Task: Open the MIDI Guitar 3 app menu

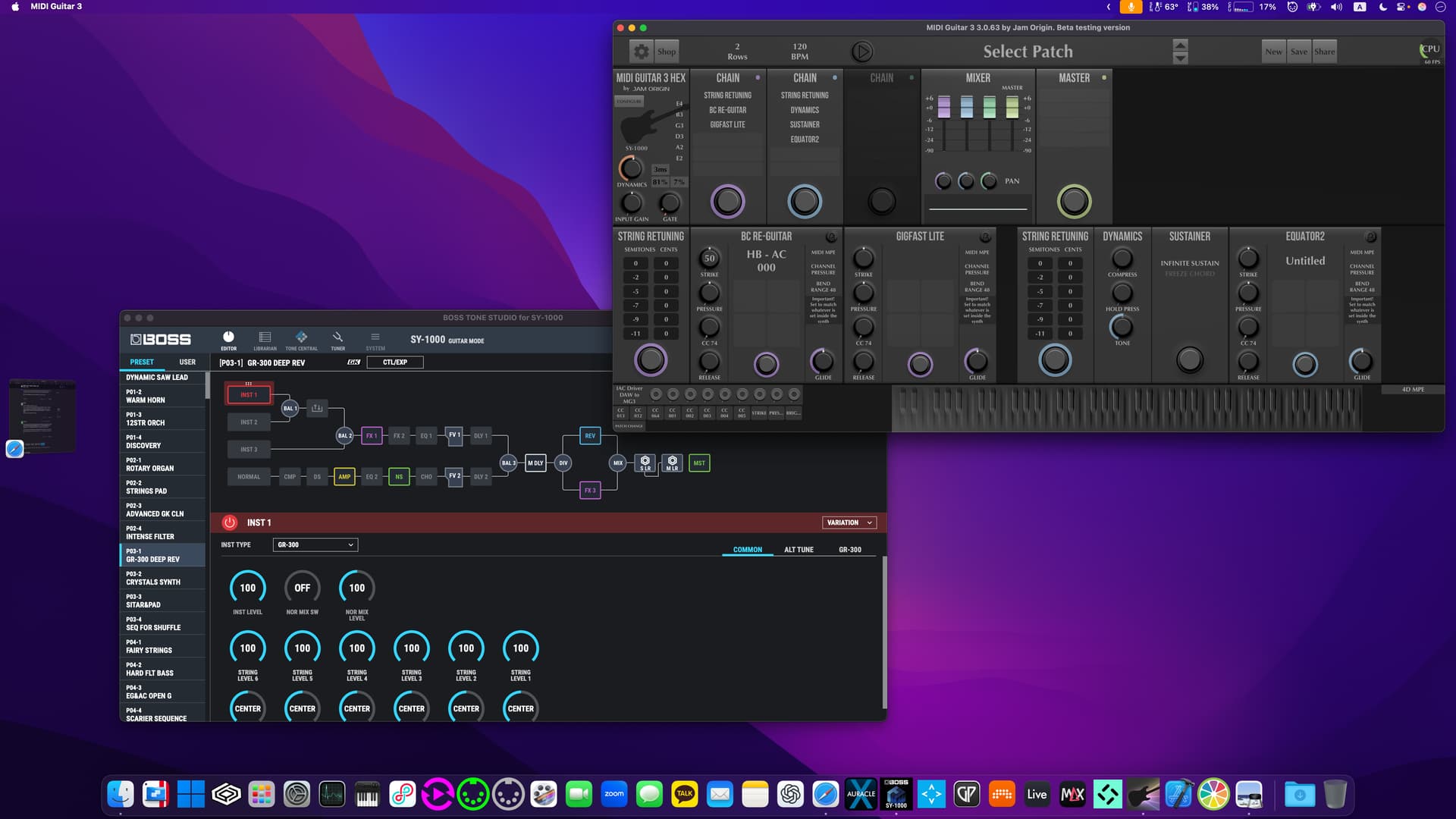Action: click(56, 6)
